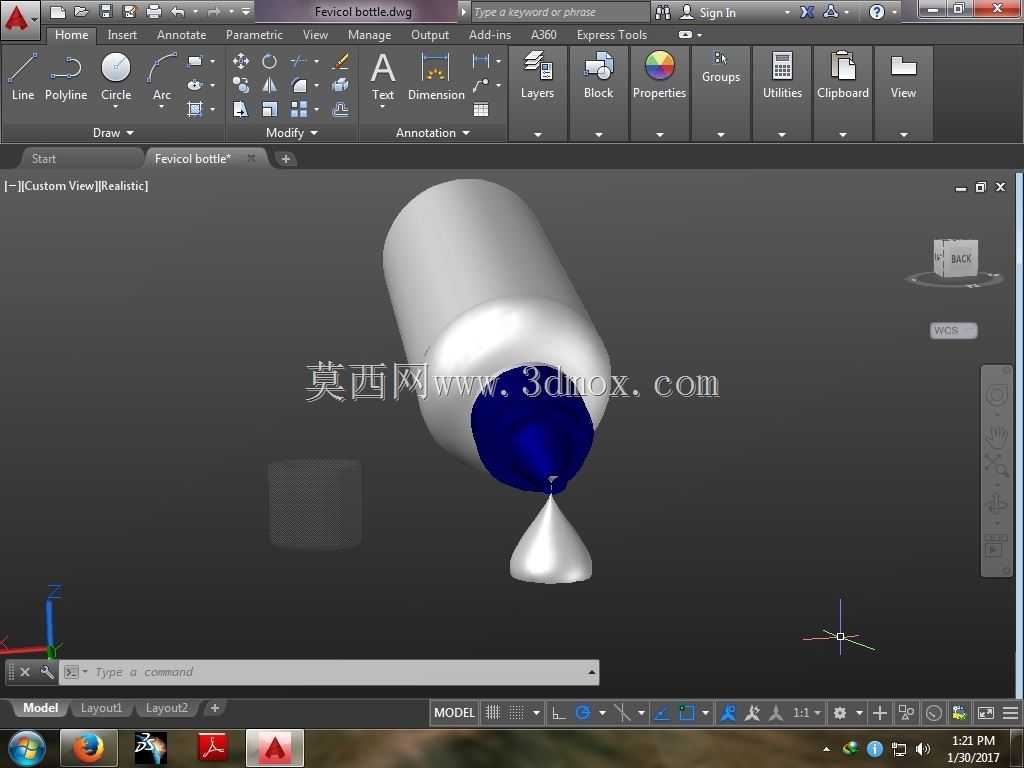Switch to Layout1 tab
The height and width of the screenshot is (768, 1024).
(101, 708)
